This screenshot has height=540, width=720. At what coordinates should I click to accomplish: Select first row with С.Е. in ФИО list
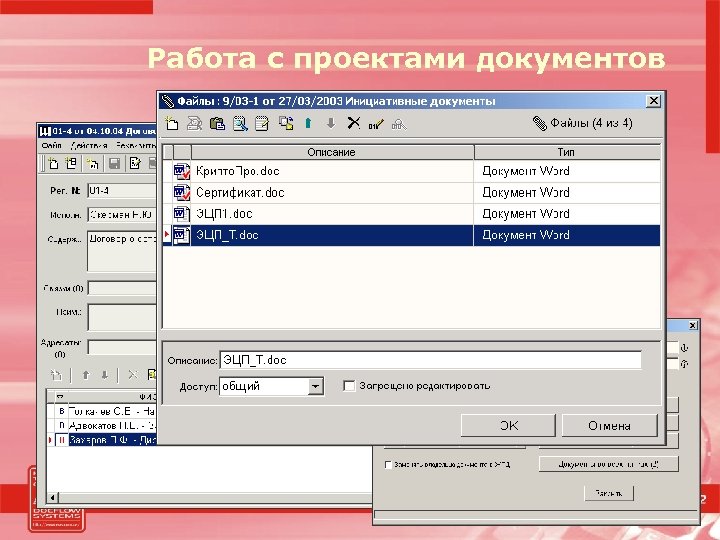pyautogui.click(x=101, y=411)
